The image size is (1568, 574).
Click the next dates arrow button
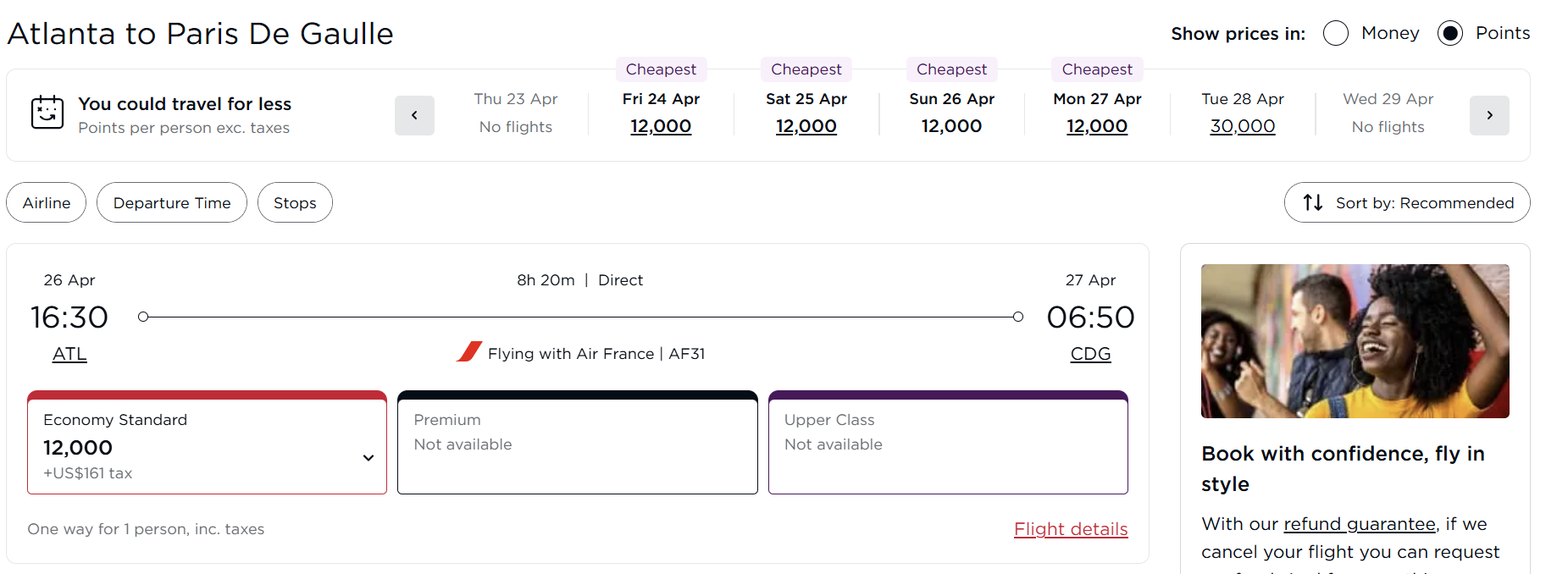point(1489,115)
